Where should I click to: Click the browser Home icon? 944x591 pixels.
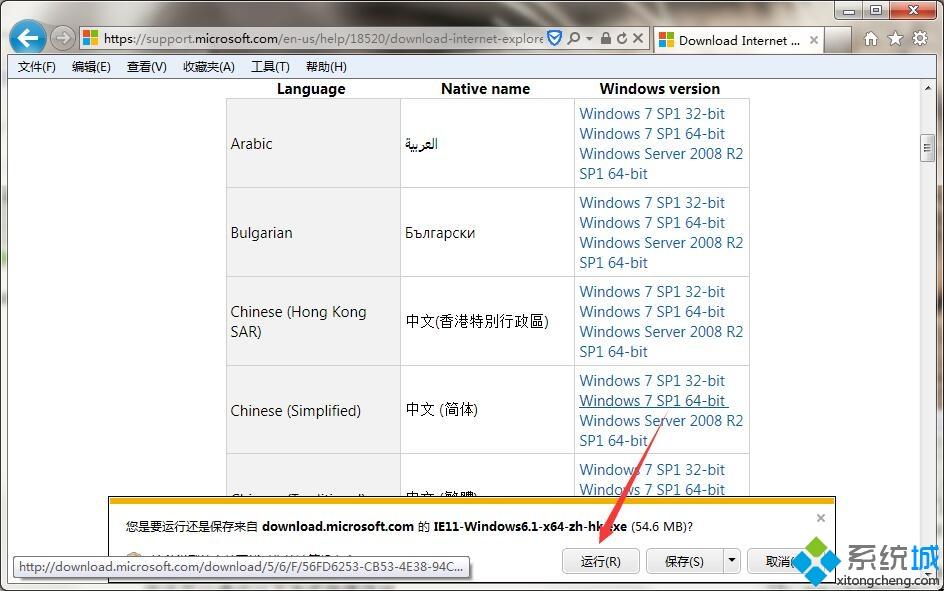coord(869,38)
